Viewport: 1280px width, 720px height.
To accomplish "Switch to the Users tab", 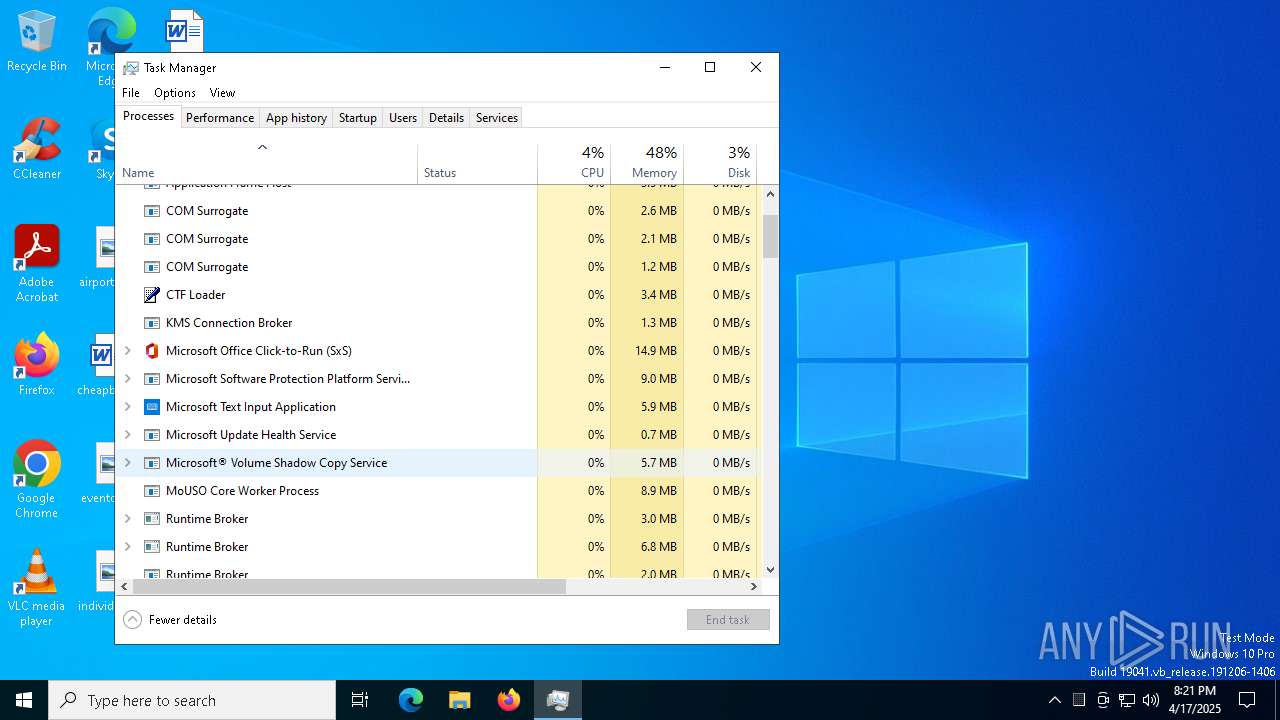I will 403,118.
